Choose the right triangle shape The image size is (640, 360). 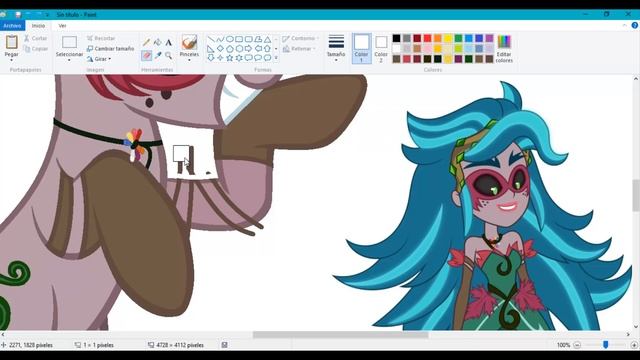pos(211,49)
